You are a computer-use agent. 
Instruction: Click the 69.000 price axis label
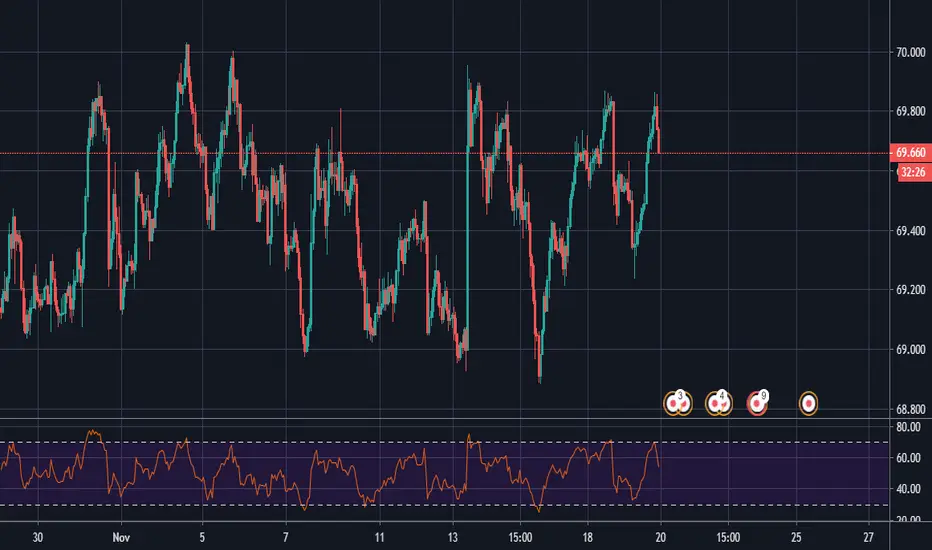point(911,350)
